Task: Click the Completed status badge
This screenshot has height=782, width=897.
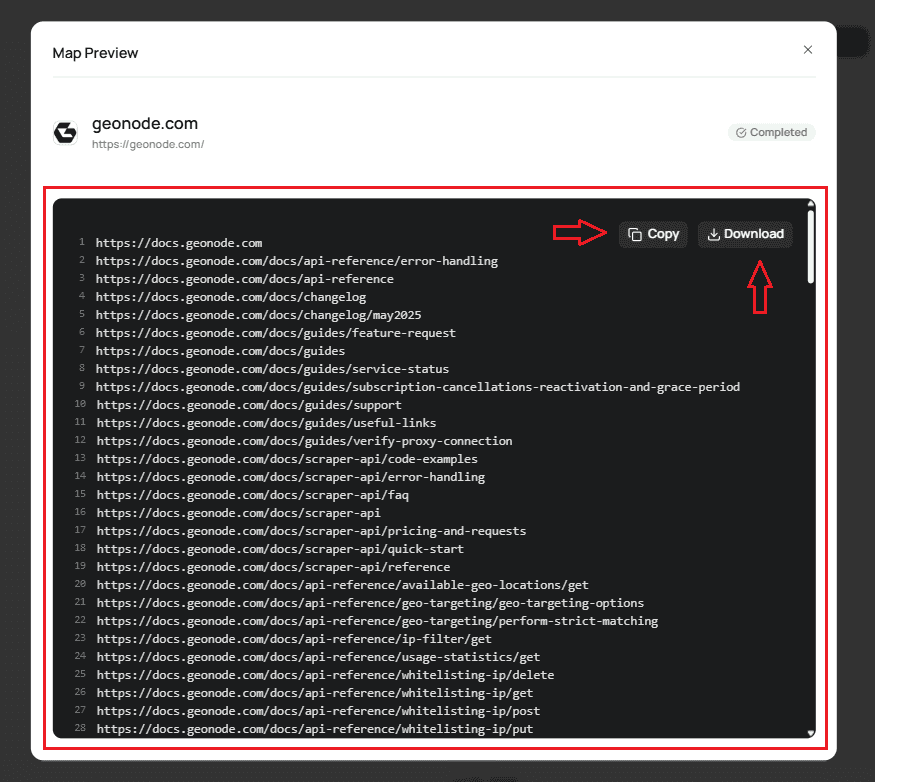Action: [x=771, y=133]
